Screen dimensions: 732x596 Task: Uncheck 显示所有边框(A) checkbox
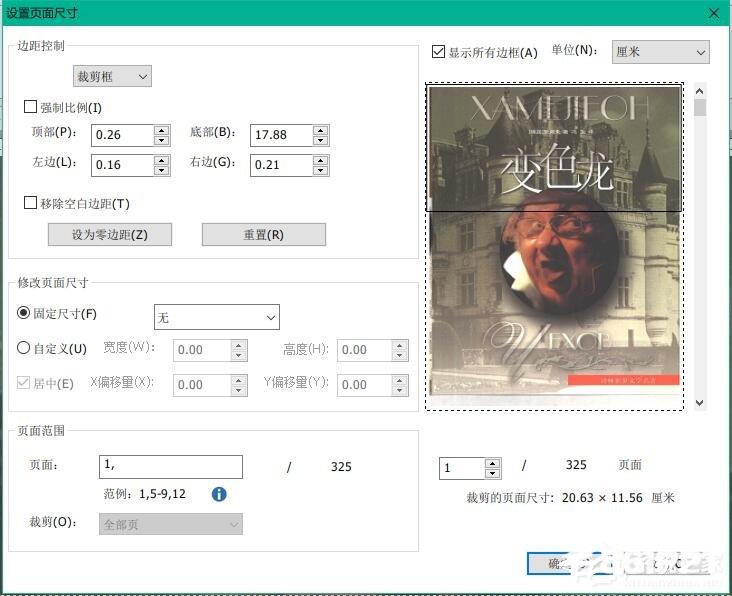pyautogui.click(x=438, y=51)
